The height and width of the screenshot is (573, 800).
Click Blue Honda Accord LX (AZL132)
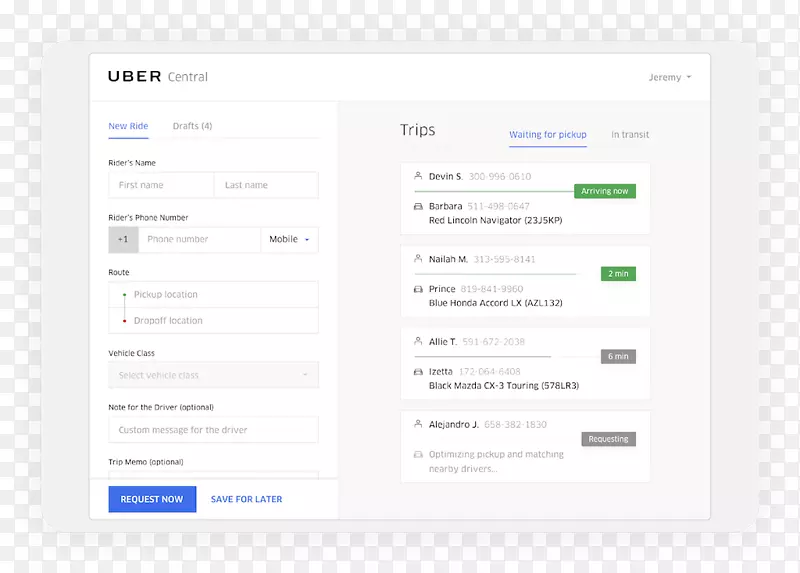495,303
